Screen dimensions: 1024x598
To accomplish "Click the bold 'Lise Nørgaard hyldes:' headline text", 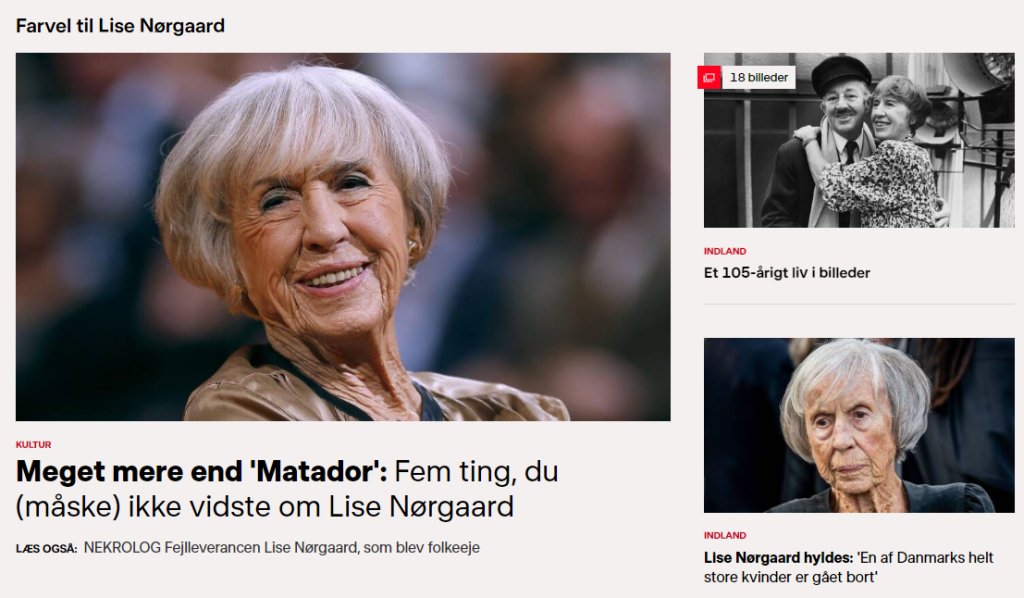I will (x=778, y=558).
